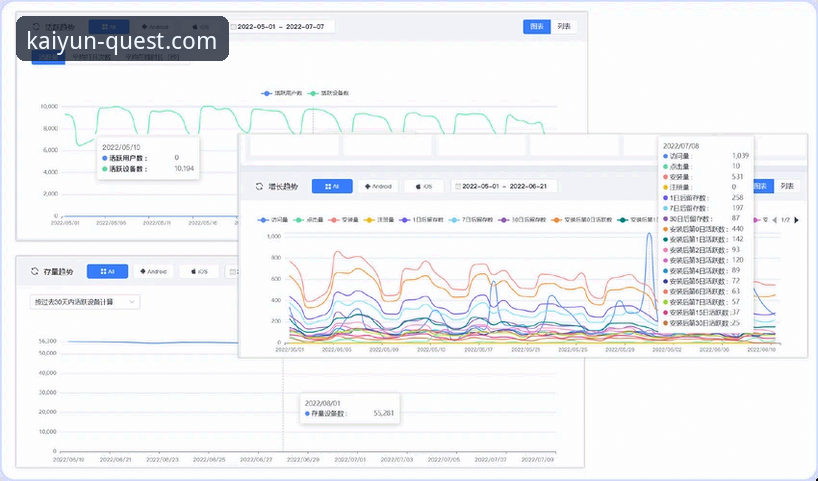This screenshot has height=481, width=818.
Task: Go to next legend page arrow
Action: pos(797,219)
